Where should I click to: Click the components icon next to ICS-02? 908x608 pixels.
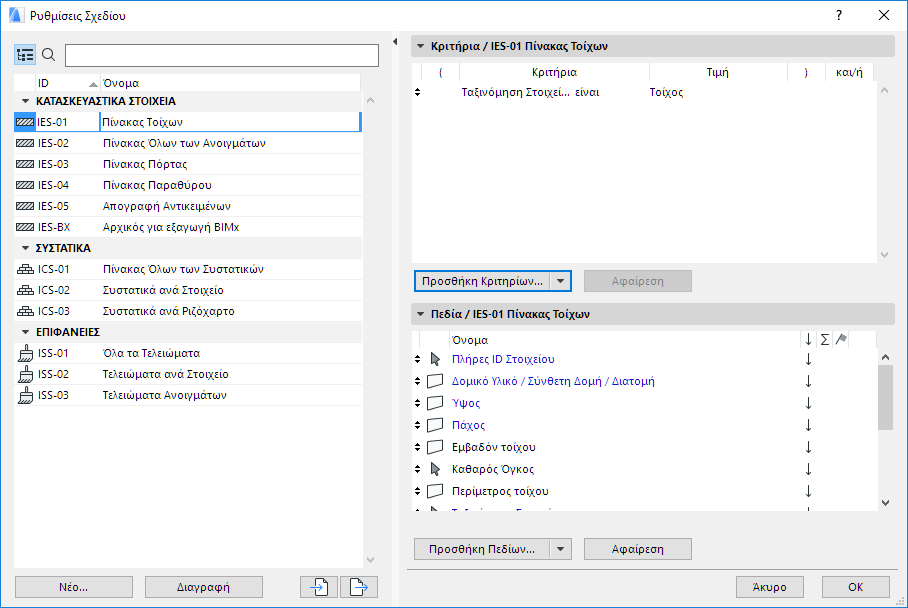click(x=26, y=290)
